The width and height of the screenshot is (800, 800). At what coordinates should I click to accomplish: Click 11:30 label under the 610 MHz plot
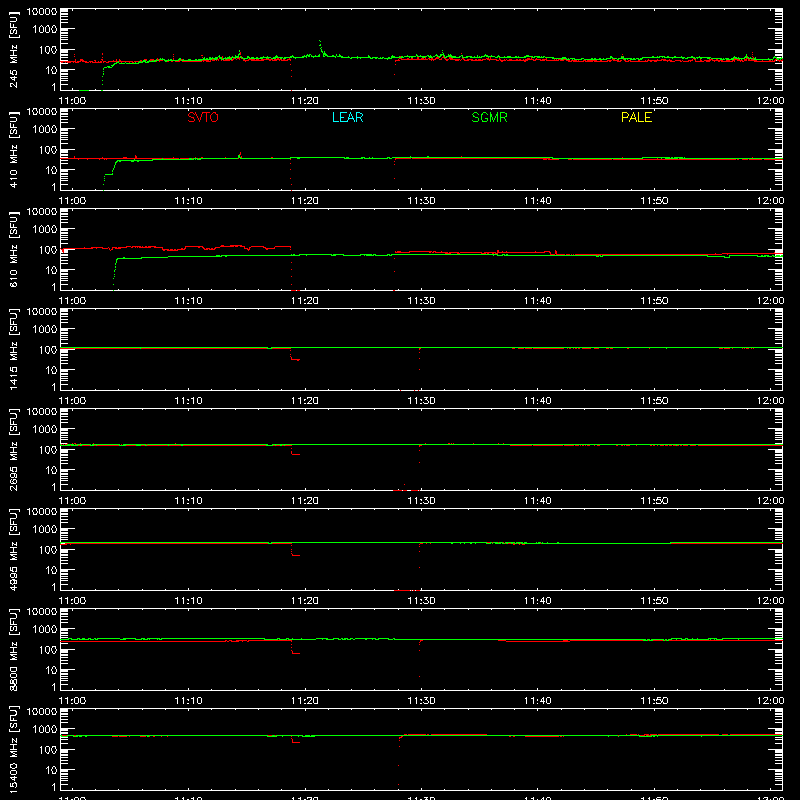tap(421, 301)
